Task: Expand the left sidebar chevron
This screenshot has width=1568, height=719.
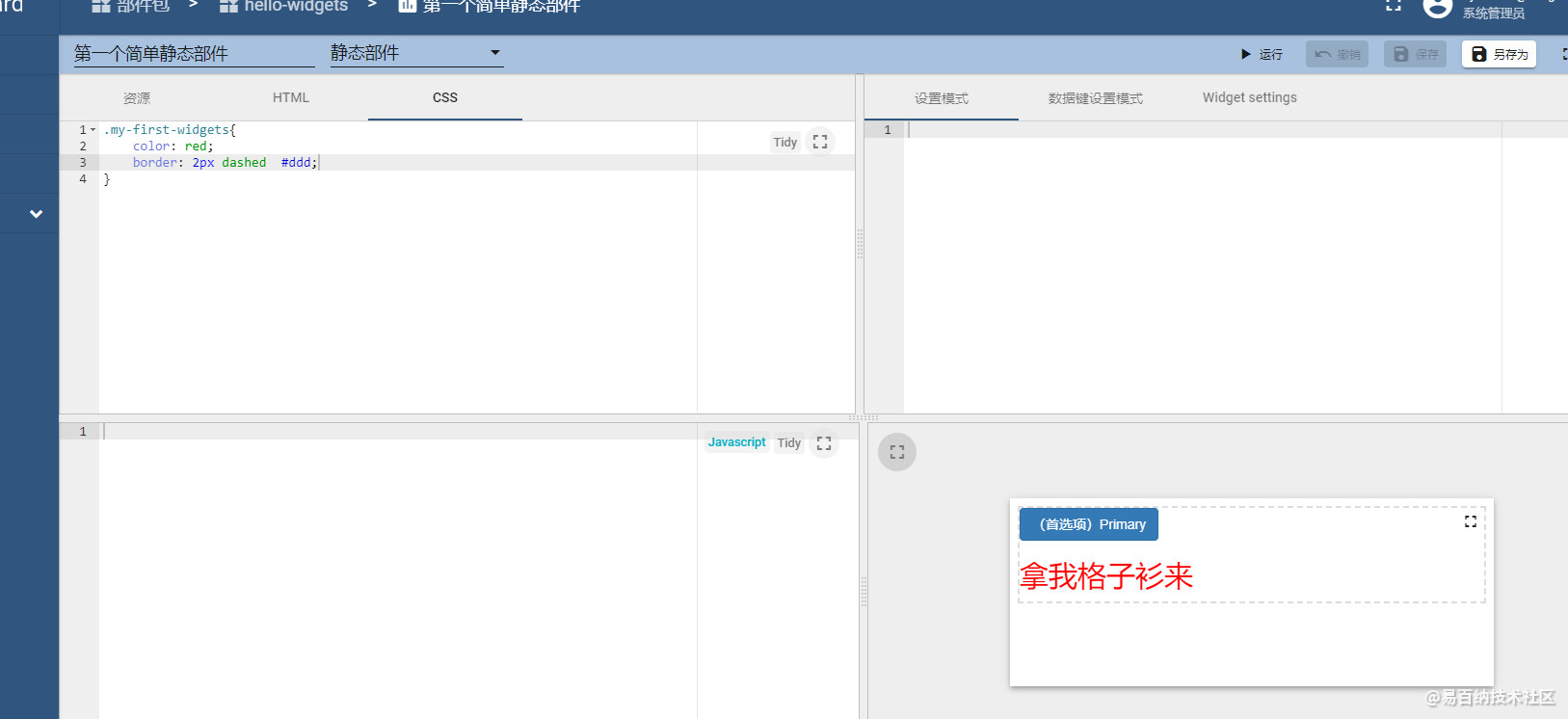Action: [36, 214]
